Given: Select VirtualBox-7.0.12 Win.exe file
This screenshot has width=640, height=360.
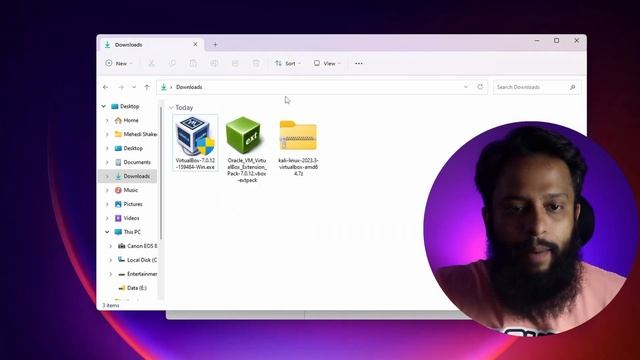Looking at the screenshot, I should click(x=195, y=142).
